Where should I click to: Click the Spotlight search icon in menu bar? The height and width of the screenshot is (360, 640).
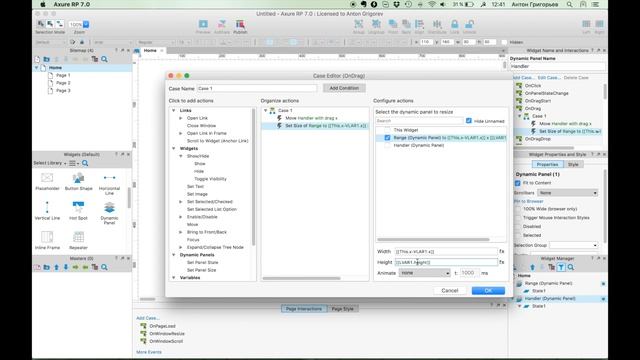(569, 4)
